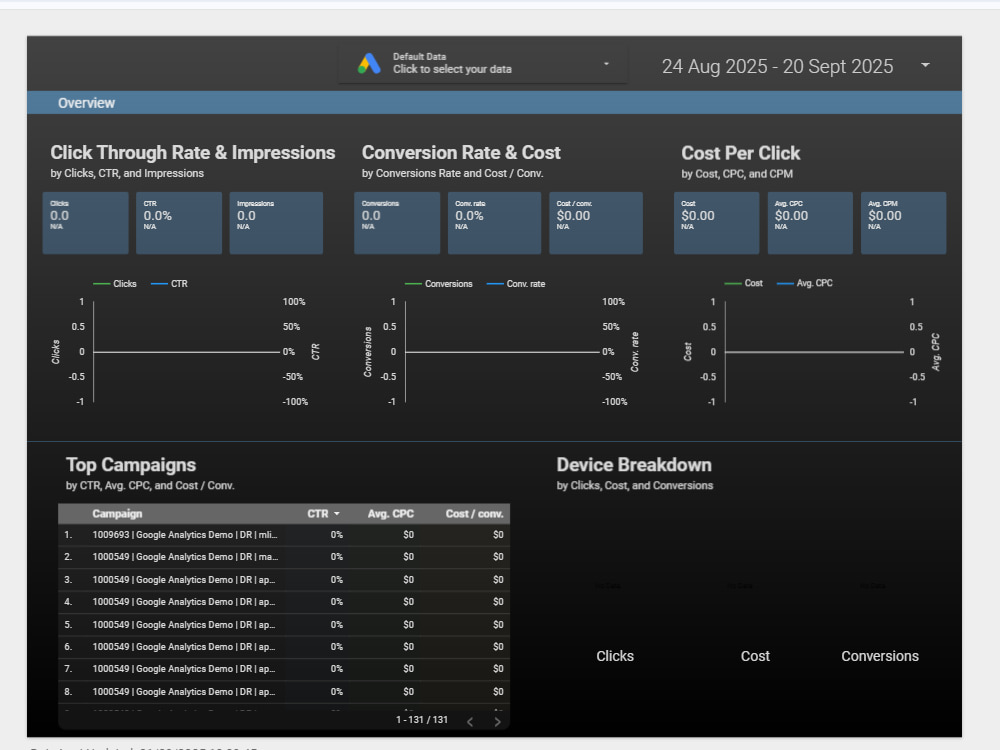Click the 1 - 131 / 131 page indicator

click(422, 719)
